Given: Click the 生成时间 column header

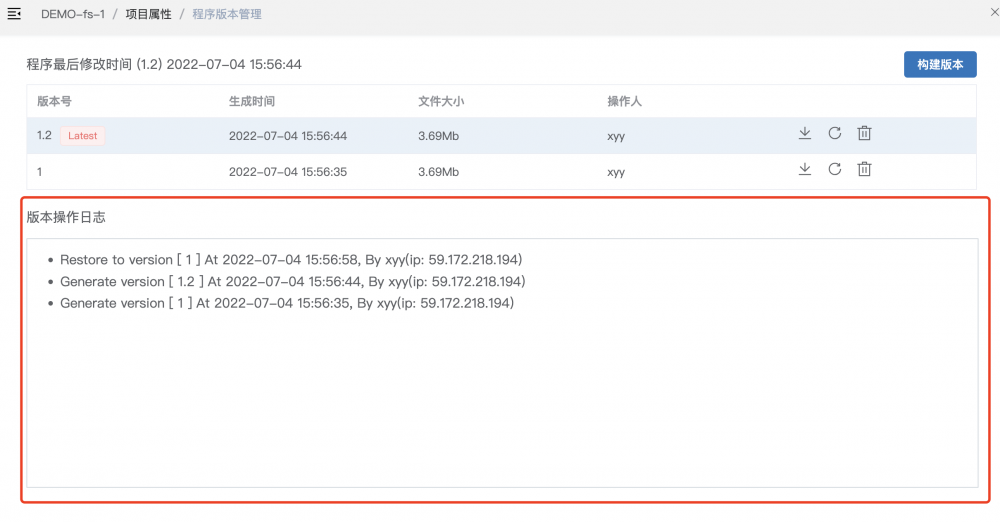Looking at the screenshot, I should tap(251, 102).
